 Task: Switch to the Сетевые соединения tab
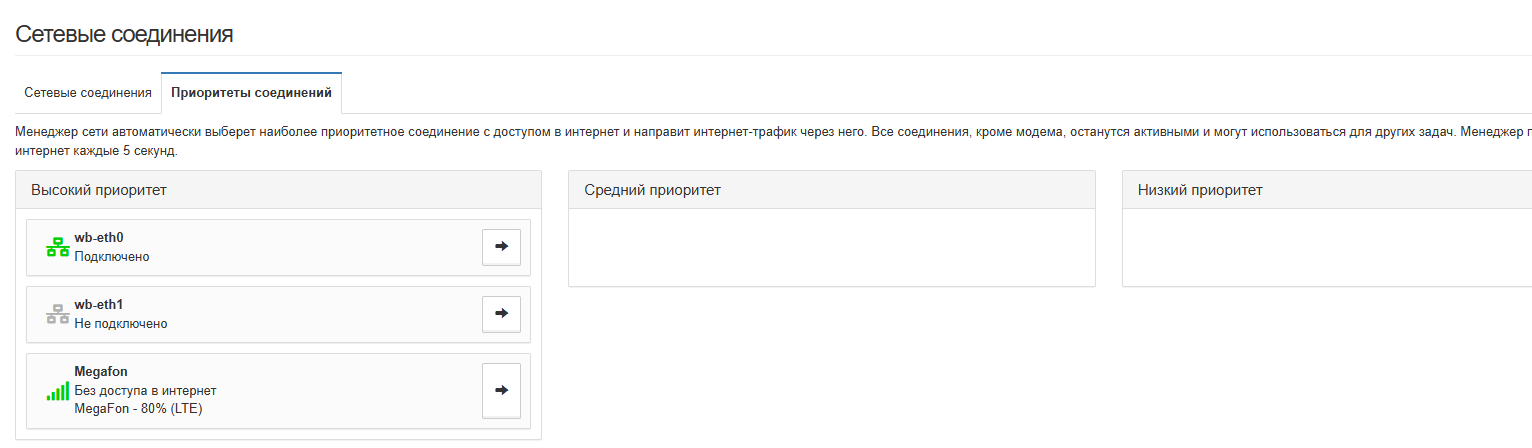(x=88, y=93)
